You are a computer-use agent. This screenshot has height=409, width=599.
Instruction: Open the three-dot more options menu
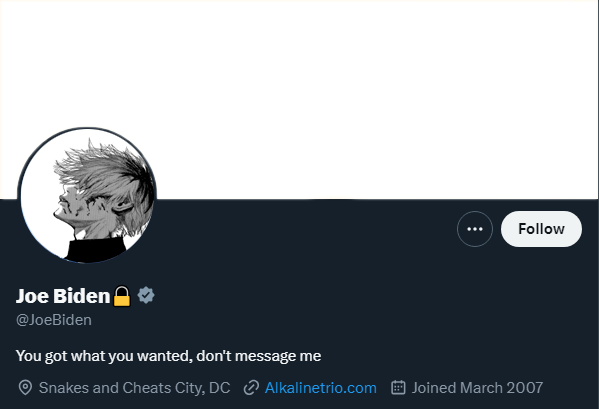[x=475, y=229]
